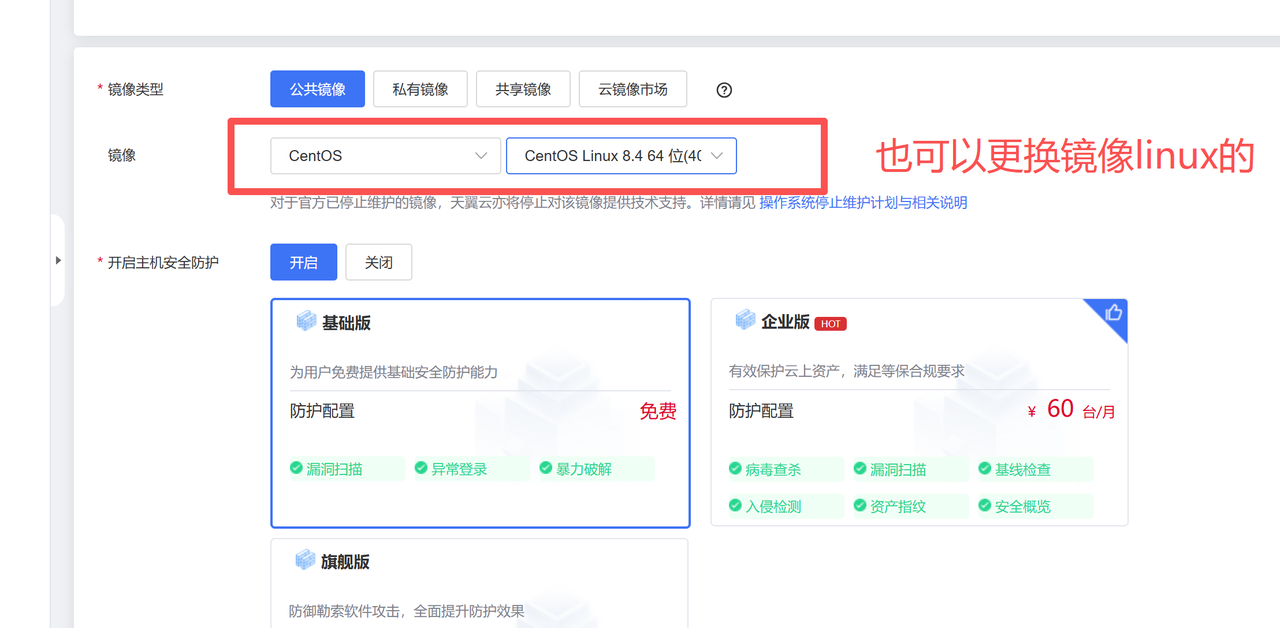This screenshot has width=1280, height=628.
Task: Click the HOT badge beside 企业版
Action: click(x=831, y=324)
